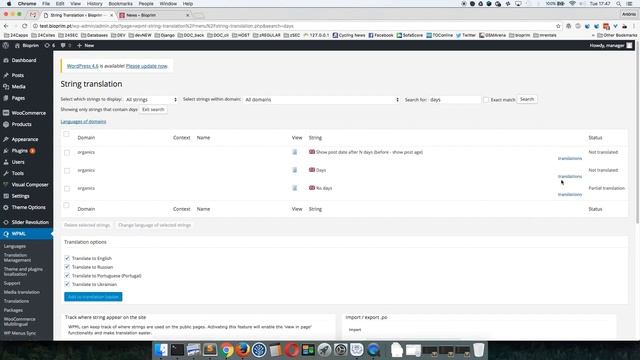Click Exit search button

point(153,109)
